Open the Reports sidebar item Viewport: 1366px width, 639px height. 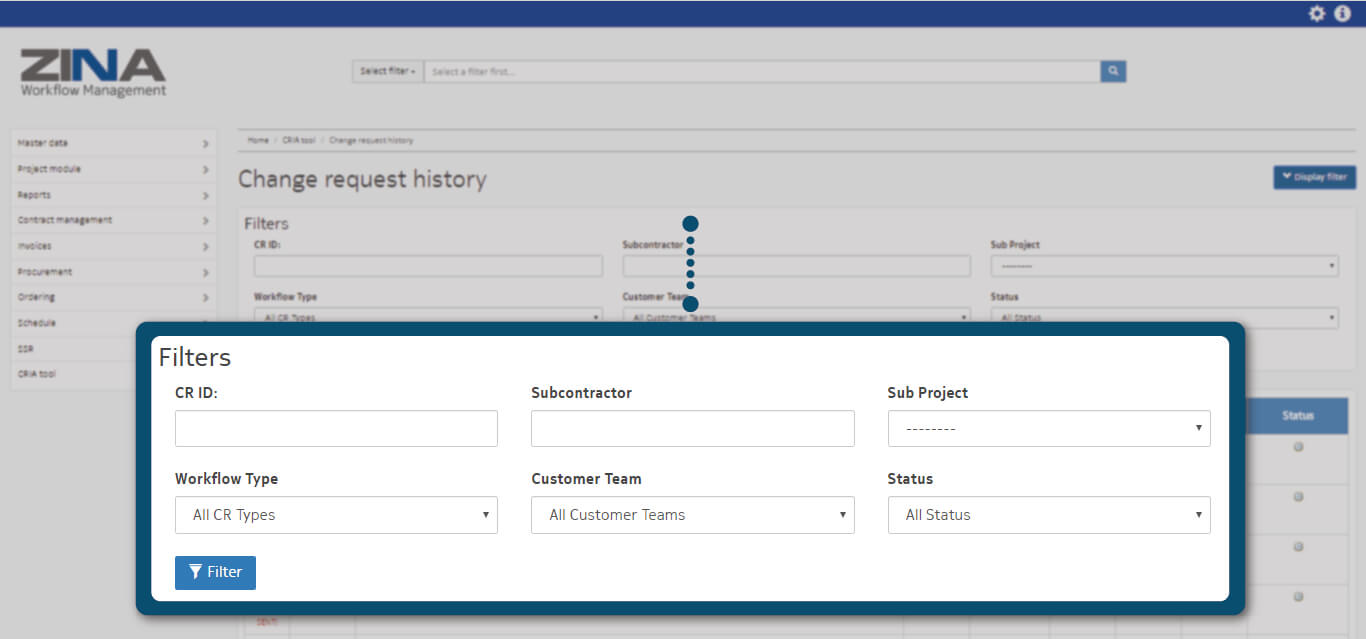(112, 195)
